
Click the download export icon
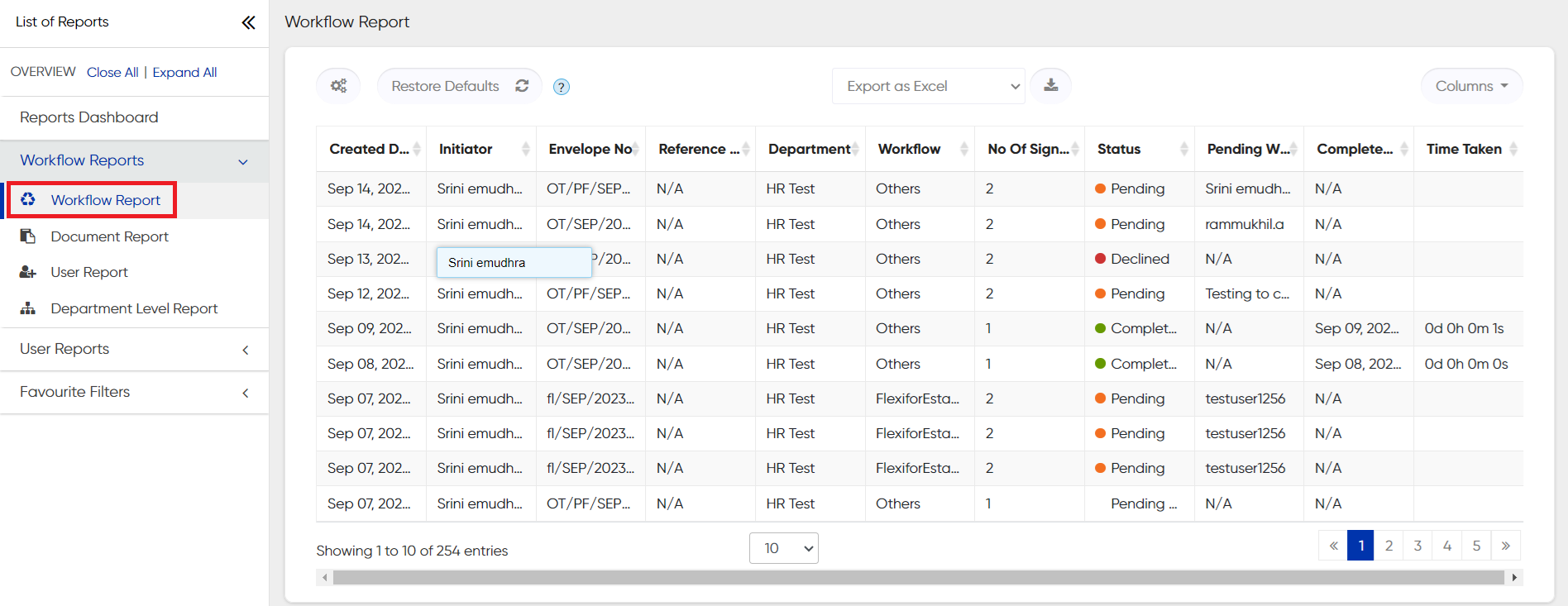tap(1050, 85)
